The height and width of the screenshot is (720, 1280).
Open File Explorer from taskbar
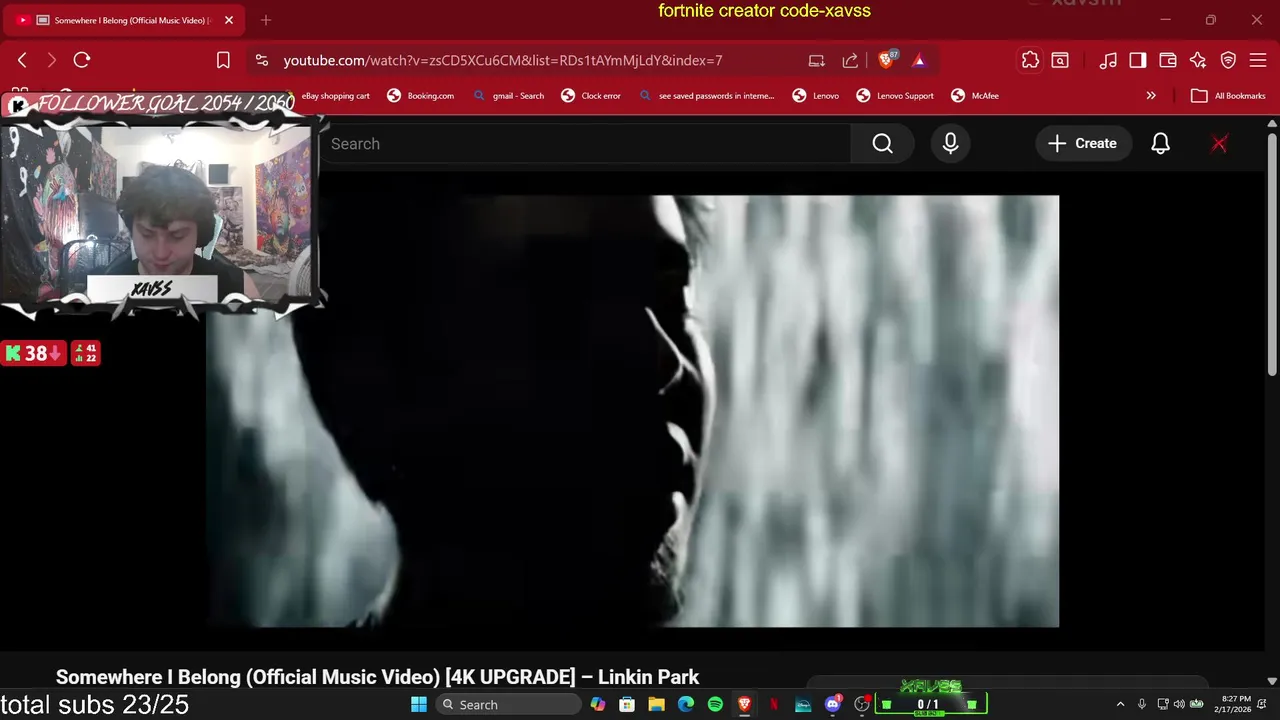click(x=656, y=705)
